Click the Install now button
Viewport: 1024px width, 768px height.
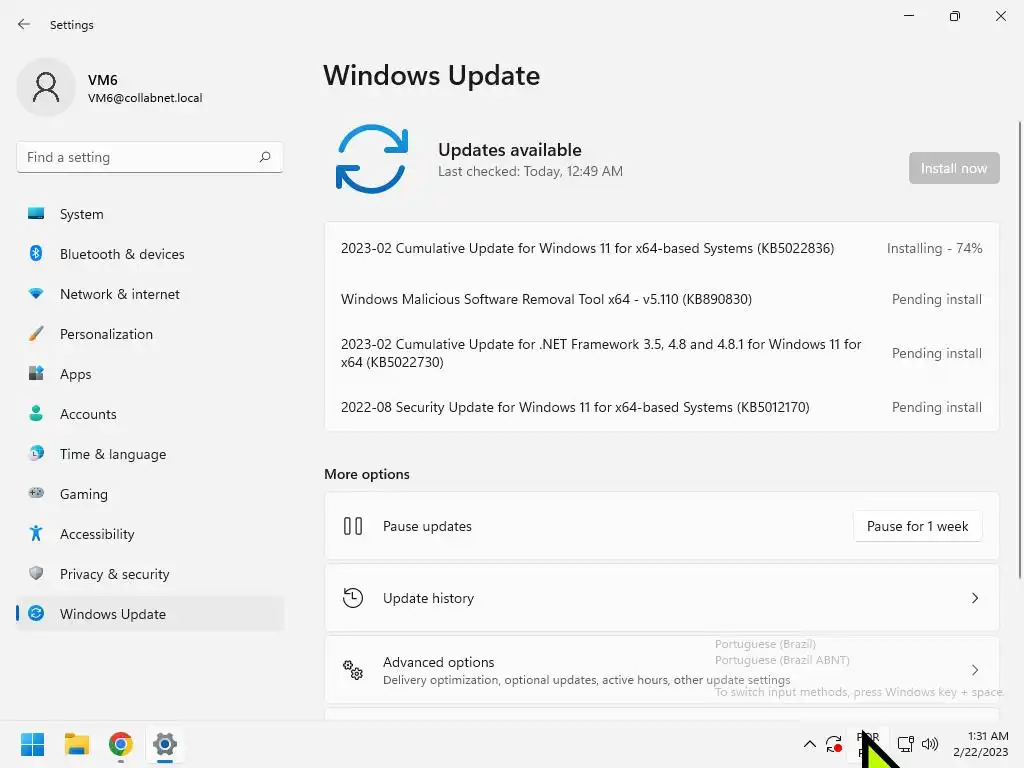click(x=953, y=168)
